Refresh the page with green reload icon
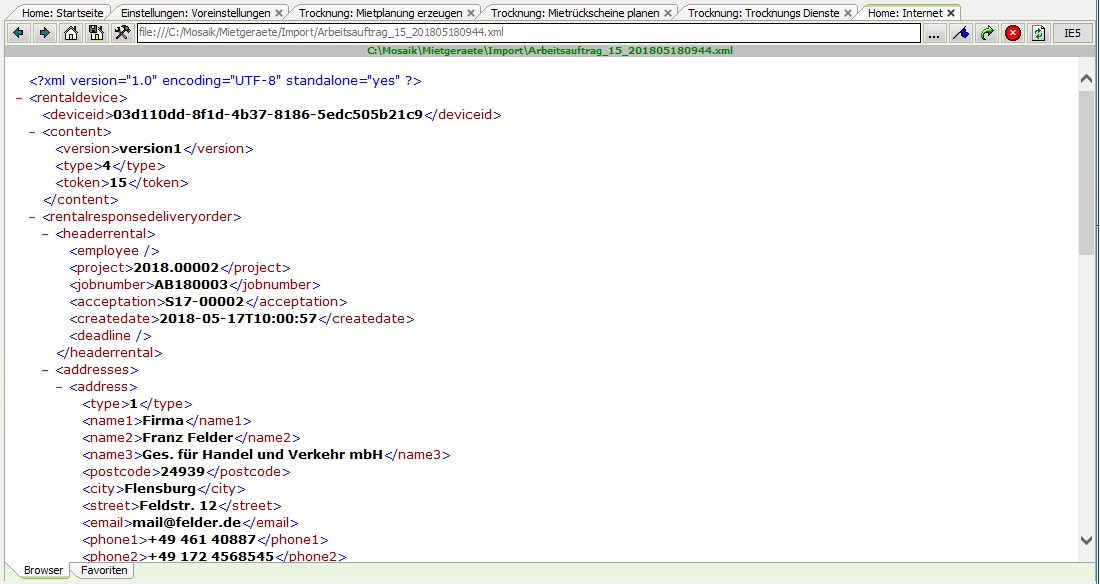Screen dimensions: 1100x584 tap(1039, 33)
